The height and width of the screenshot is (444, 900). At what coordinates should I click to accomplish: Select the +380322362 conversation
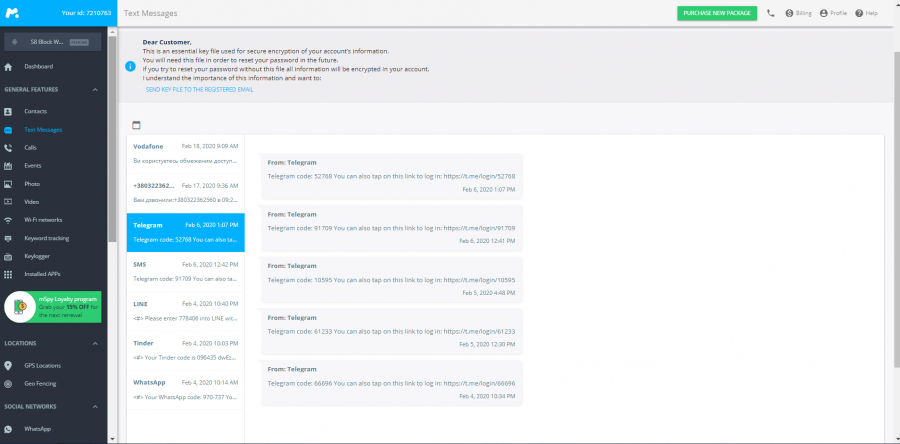click(185, 193)
